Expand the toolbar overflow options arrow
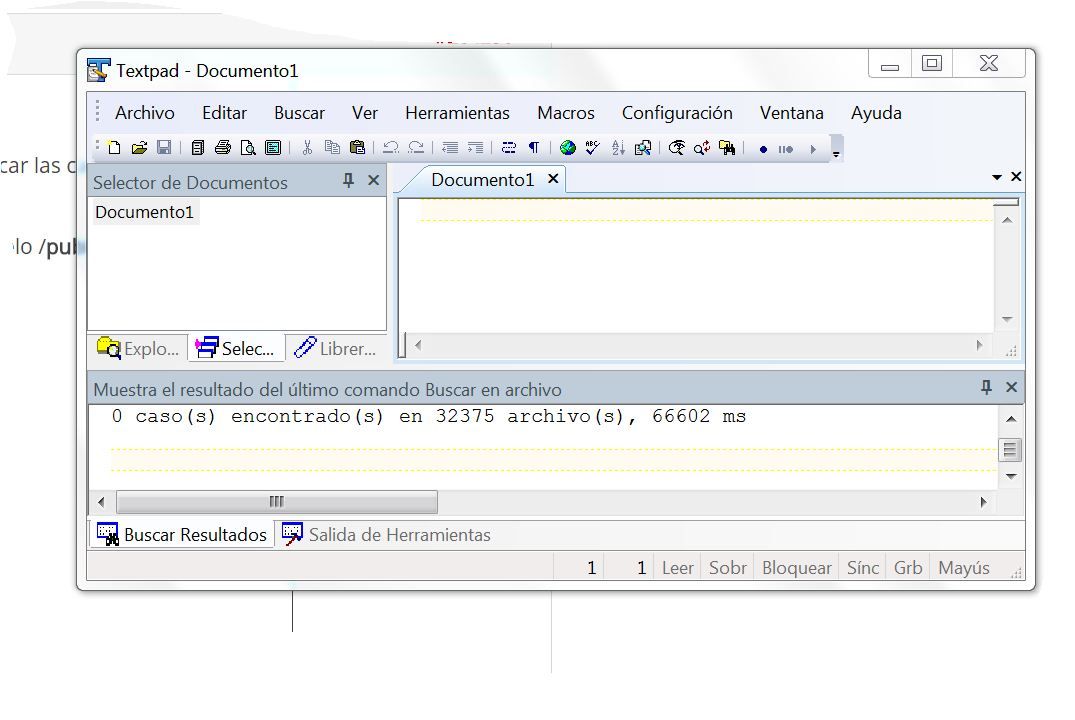Screen dimensions: 1075x720 point(836,149)
